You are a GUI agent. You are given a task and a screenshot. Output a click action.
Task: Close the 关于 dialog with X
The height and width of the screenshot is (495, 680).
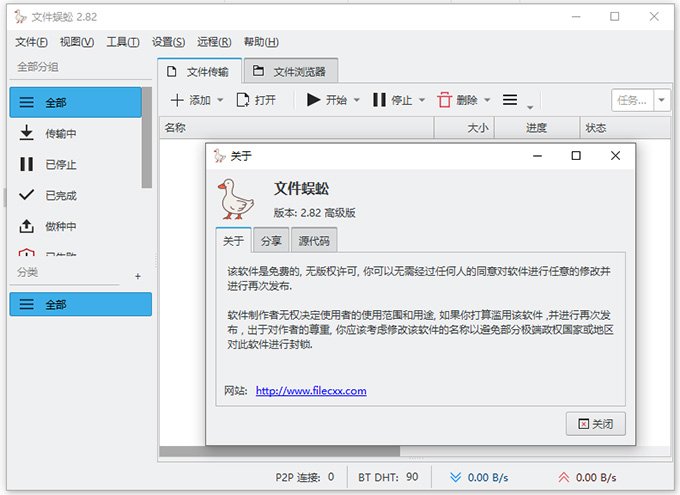pyautogui.click(x=615, y=155)
